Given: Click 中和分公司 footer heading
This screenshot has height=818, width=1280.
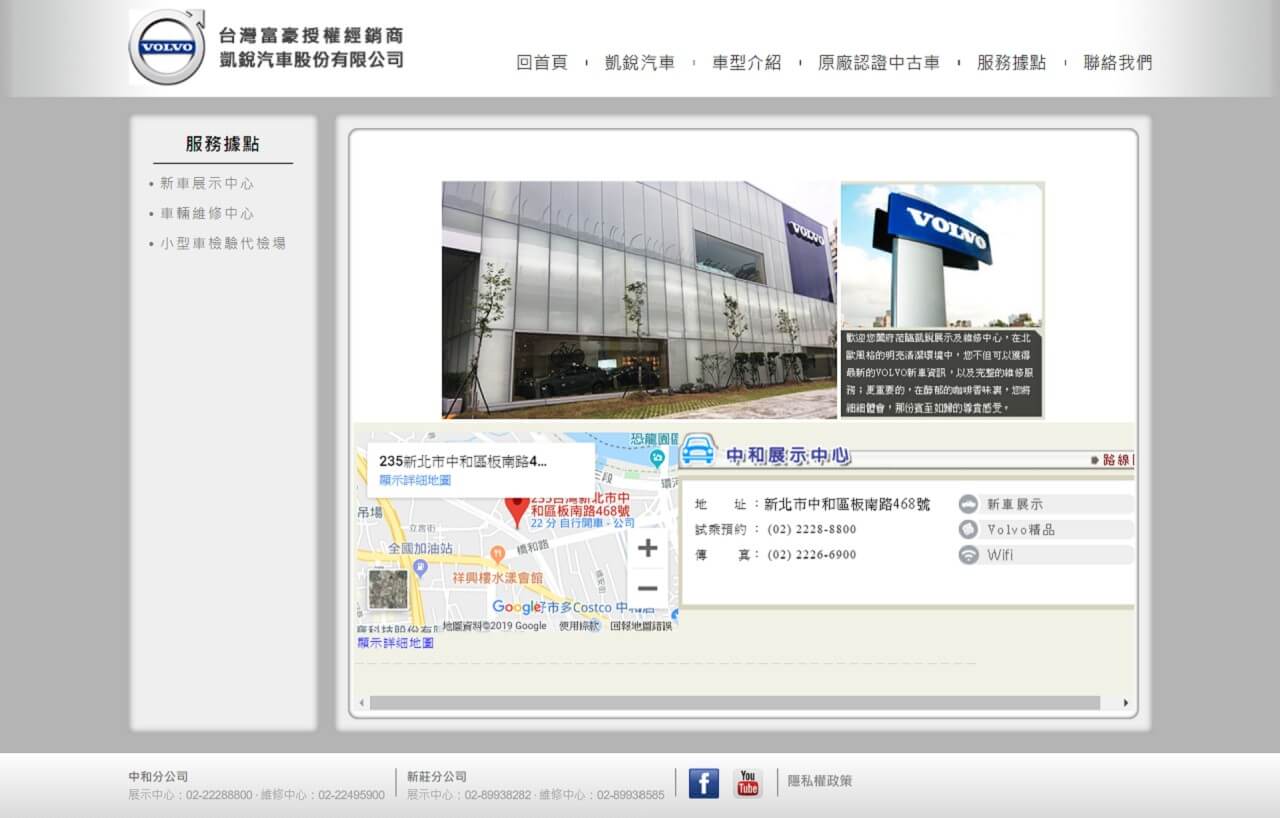Looking at the screenshot, I should [158, 776].
